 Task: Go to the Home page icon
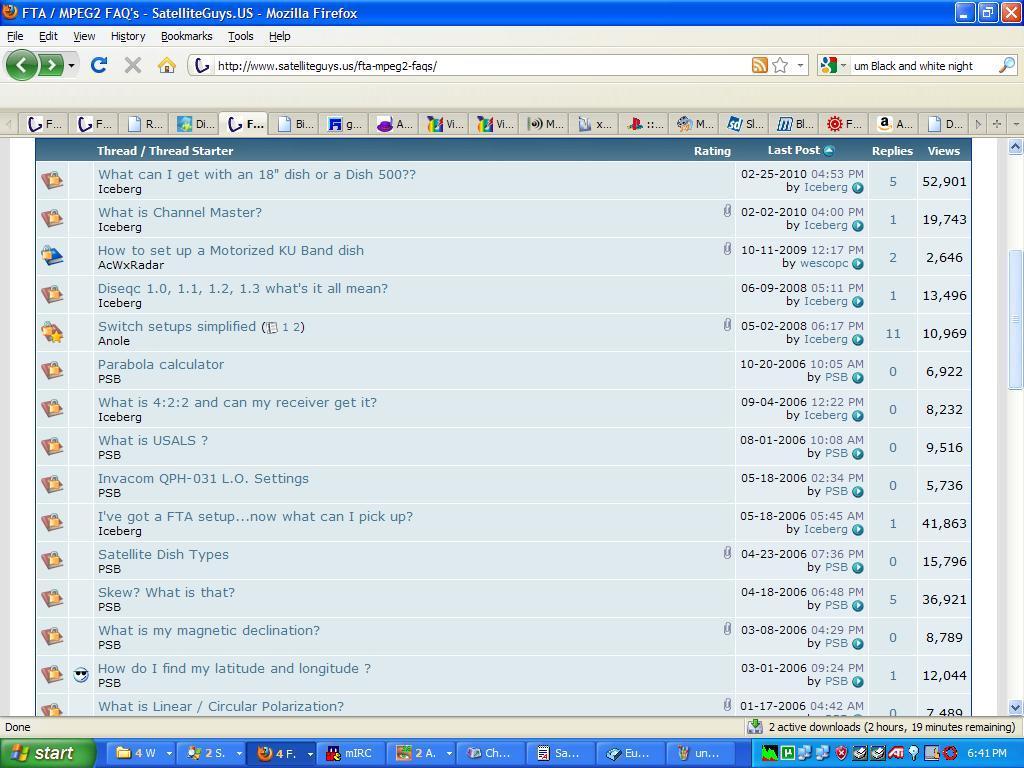(x=167, y=65)
